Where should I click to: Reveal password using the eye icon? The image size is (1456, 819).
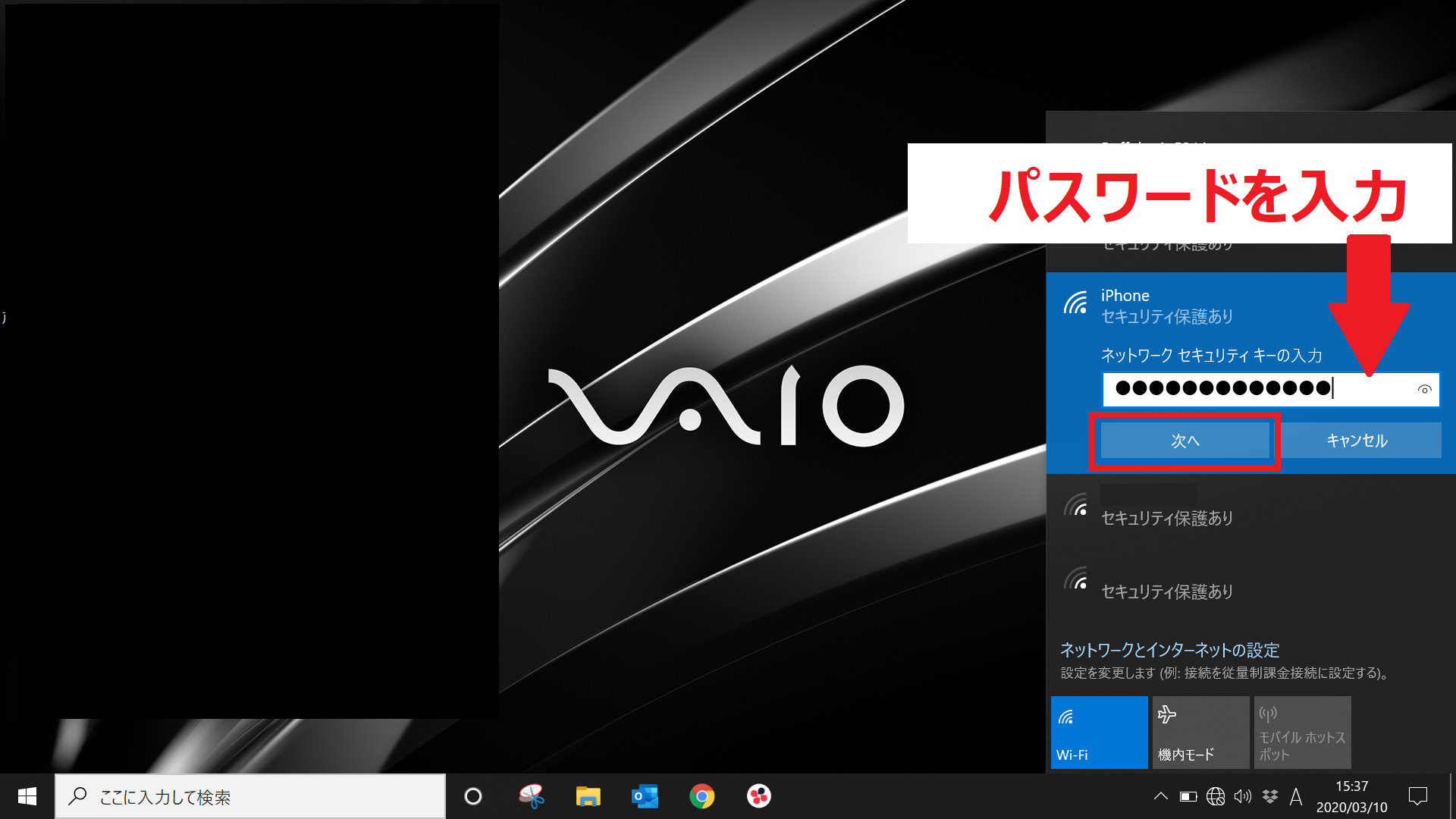[1424, 390]
